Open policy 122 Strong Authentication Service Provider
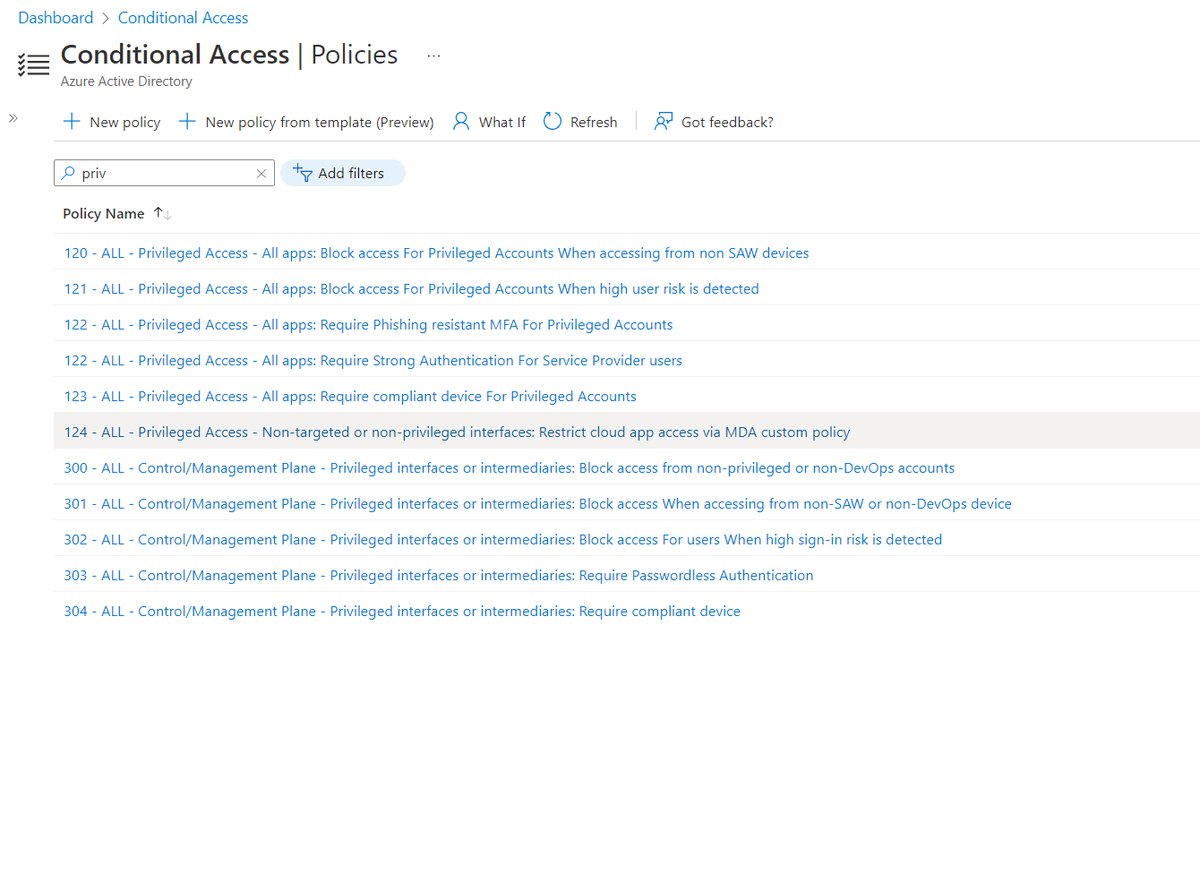Image resolution: width=1200 pixels, height=882 pixels. pyautogui.click(x=373, y=360)
